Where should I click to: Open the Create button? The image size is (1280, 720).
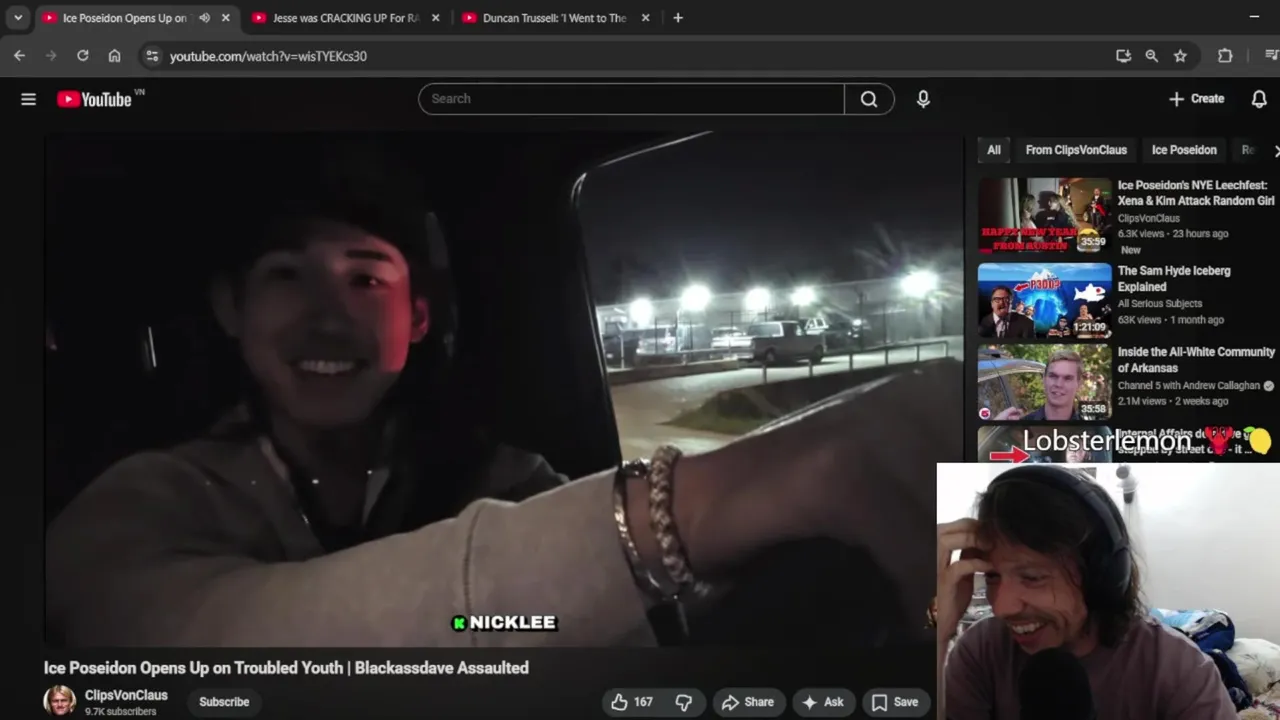point(1196,99)
